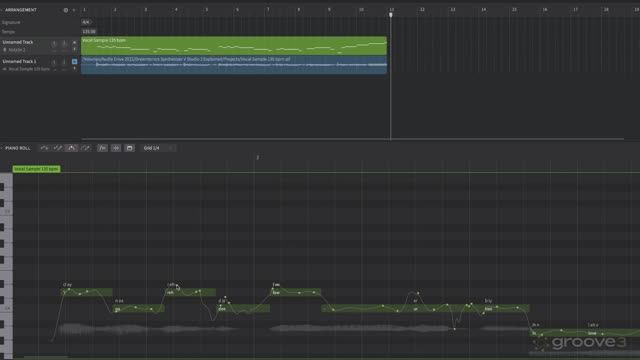Click the ARRANGEMENT panel title

[21, 10]
